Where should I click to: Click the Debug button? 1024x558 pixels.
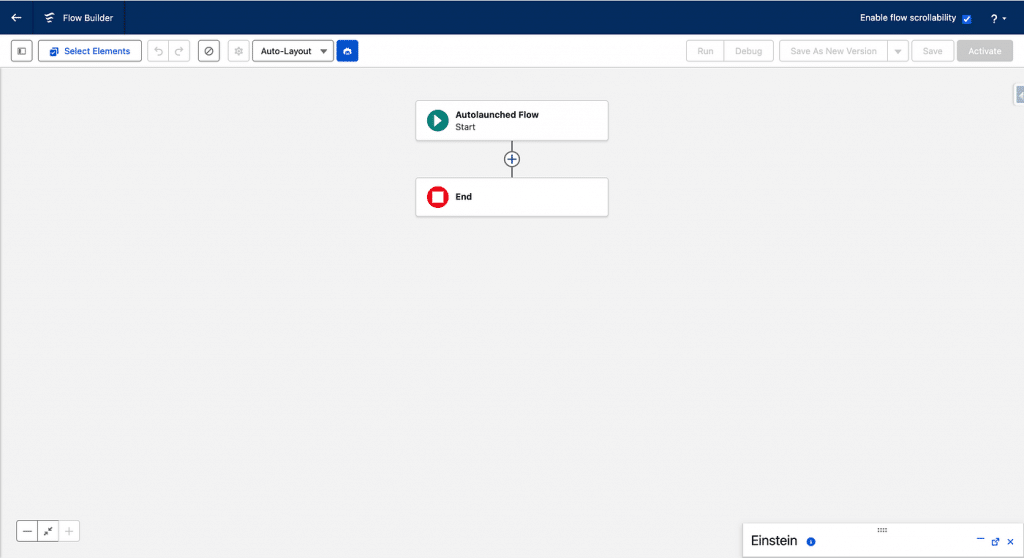[748, 51]
